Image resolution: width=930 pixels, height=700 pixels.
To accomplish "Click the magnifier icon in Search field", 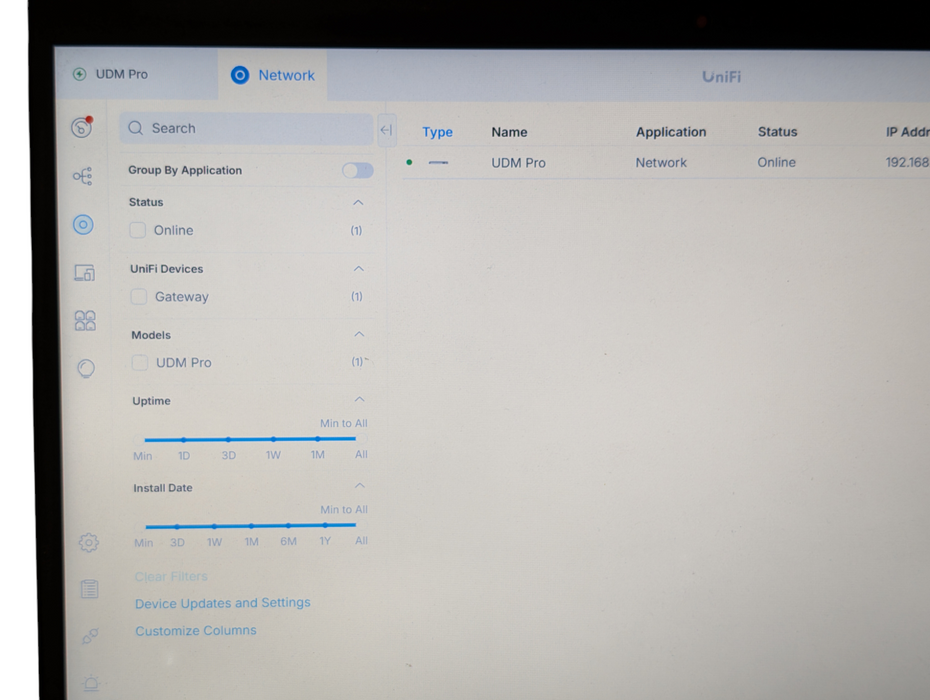I will click(x=136, y=128).
